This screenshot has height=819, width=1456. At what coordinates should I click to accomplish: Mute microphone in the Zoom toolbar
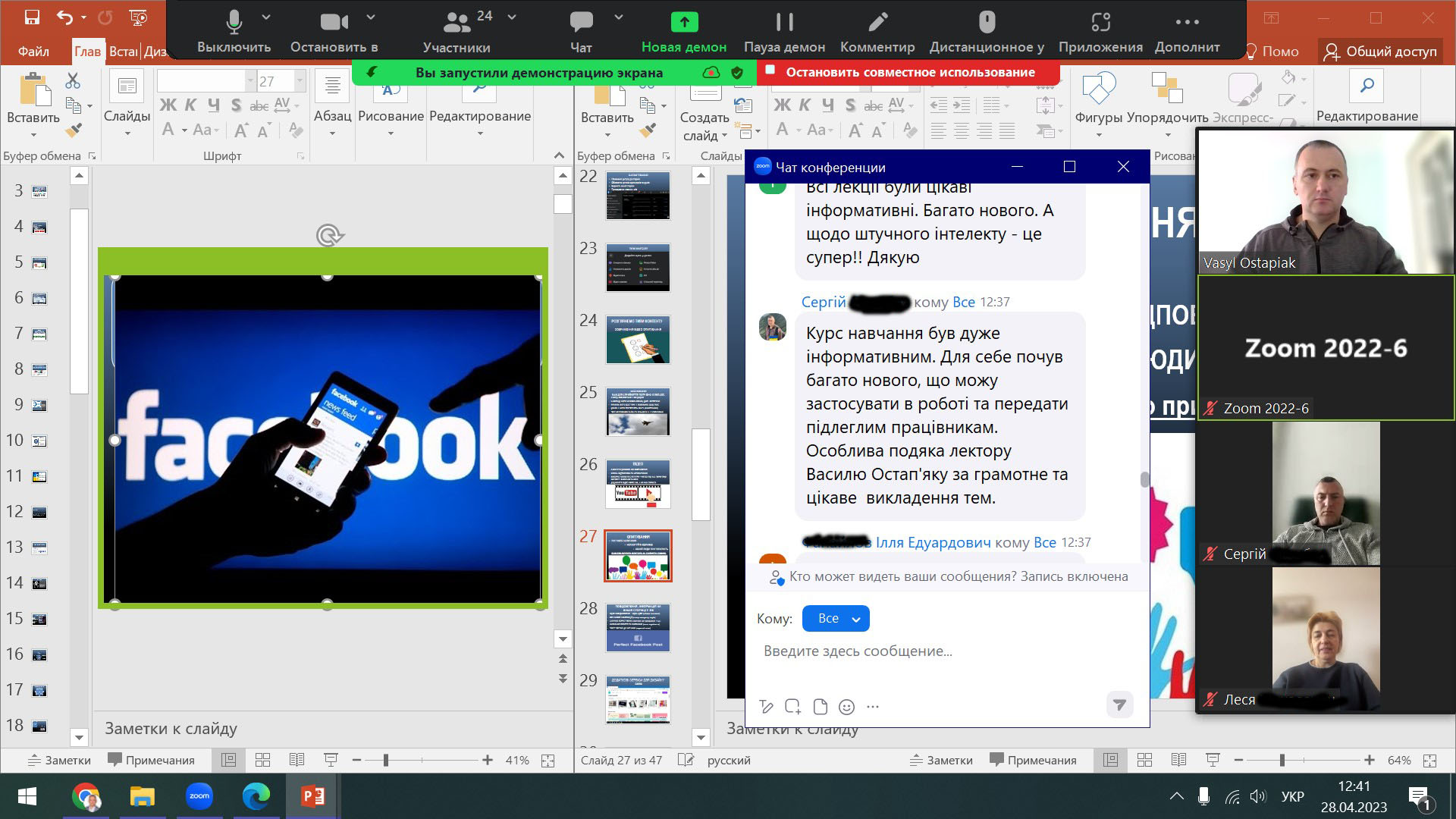pos(234,32)
